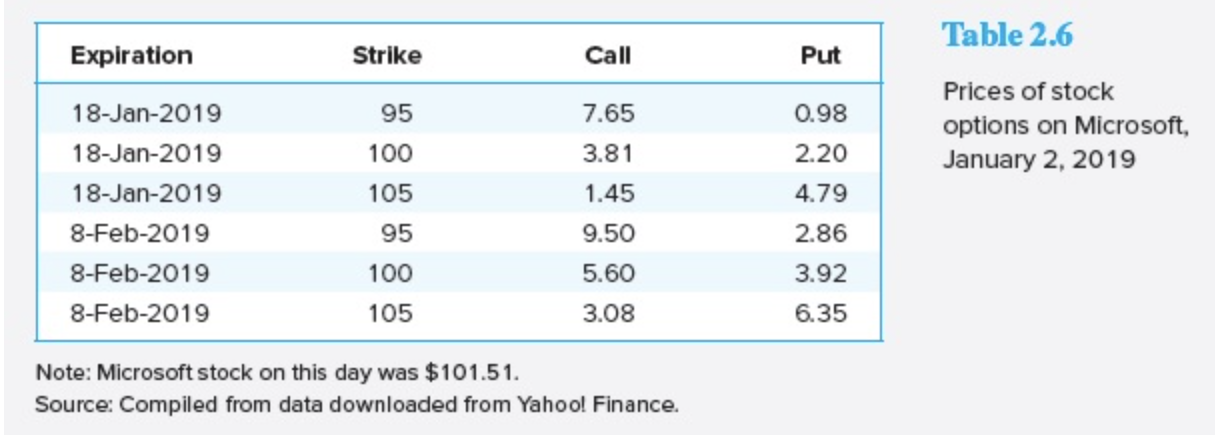Image resolution: width=1215 pixels, height=435 pixels.
Task: Click call price 5.60
Action: (x=608, y=274)
